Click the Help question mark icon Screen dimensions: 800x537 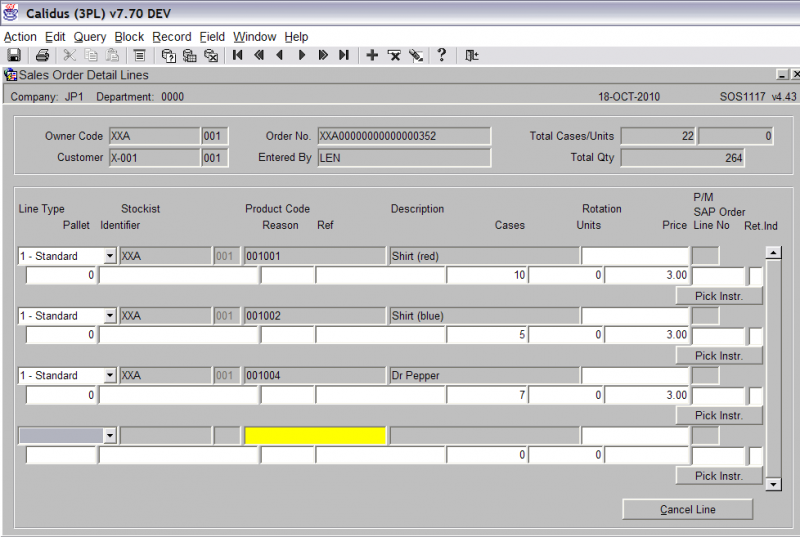click(x=442, y=55)
